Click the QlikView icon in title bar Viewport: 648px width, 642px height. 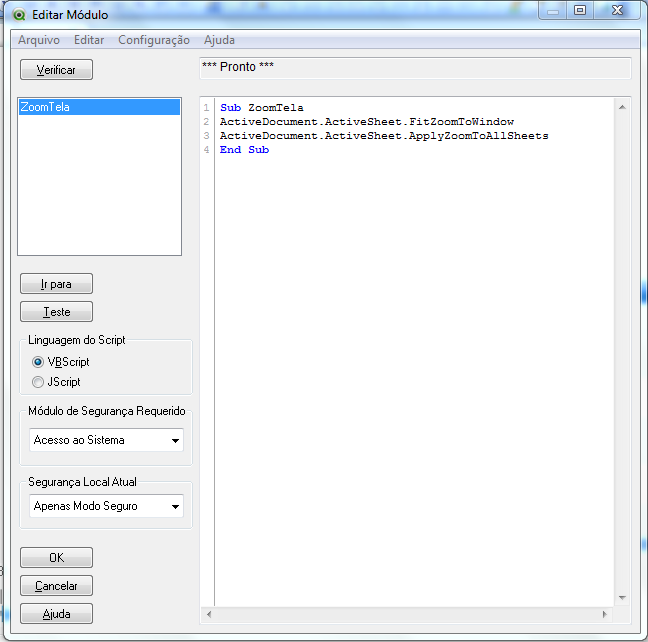(x=18, y=15)
